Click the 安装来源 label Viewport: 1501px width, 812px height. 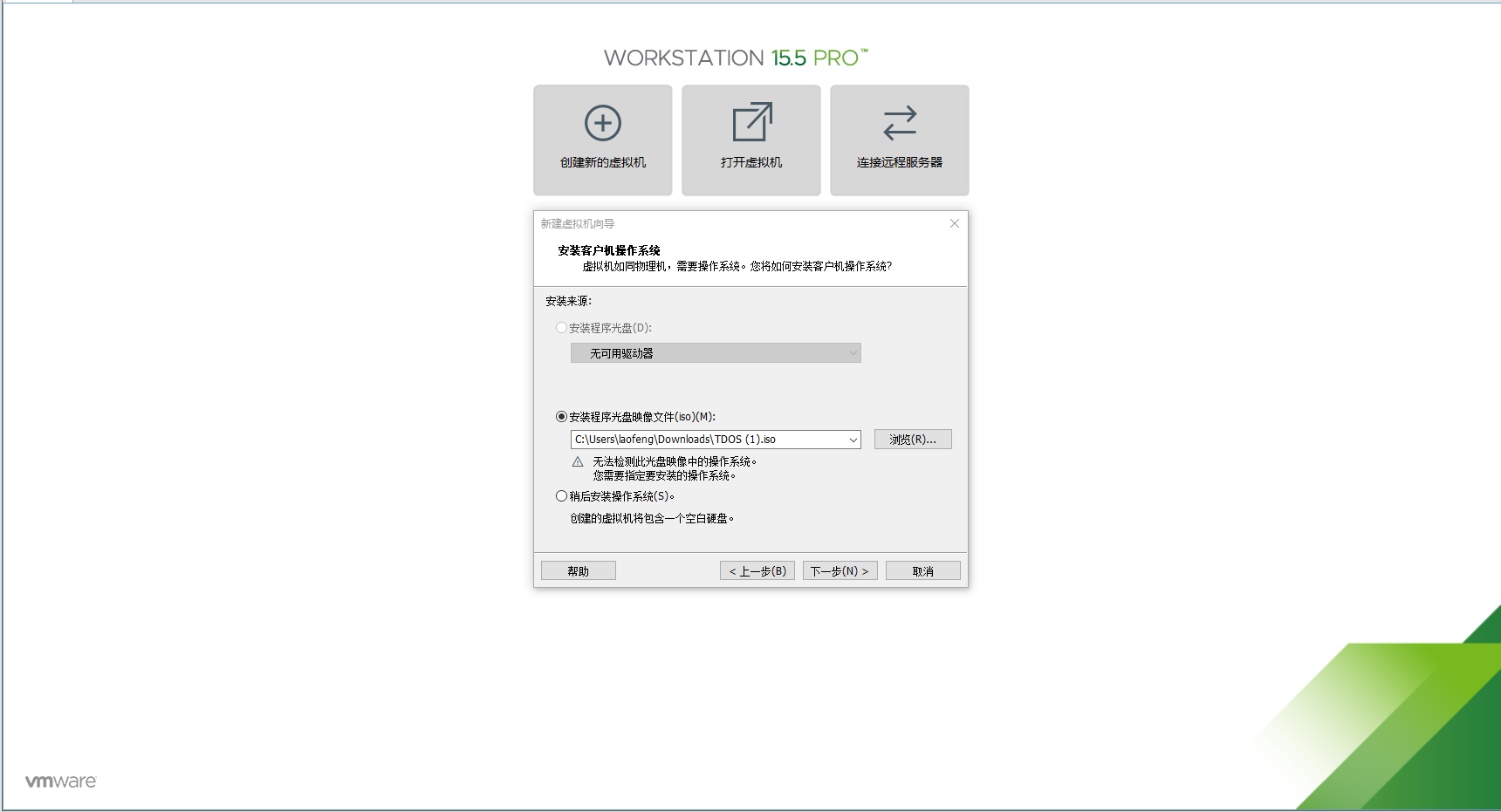click(x=569, y=301)
